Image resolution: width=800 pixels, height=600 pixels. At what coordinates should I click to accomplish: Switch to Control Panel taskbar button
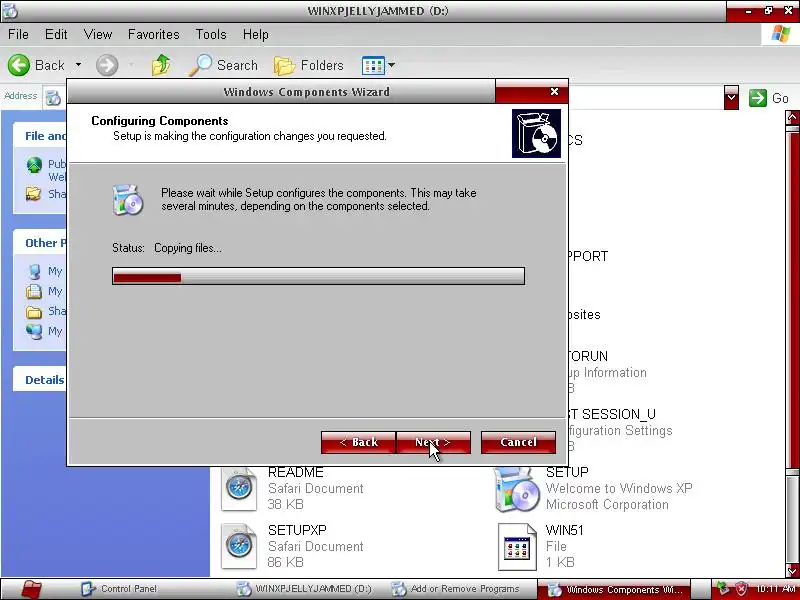coord(119,589)
